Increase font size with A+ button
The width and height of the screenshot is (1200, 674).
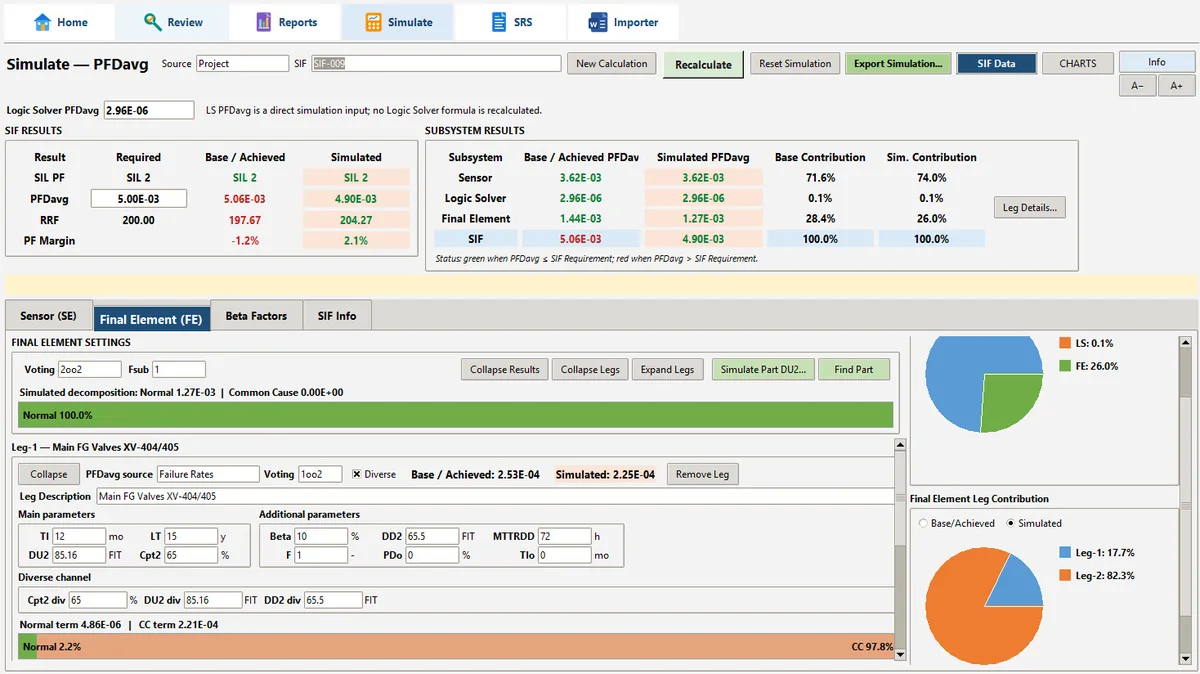click(1176, 86)
